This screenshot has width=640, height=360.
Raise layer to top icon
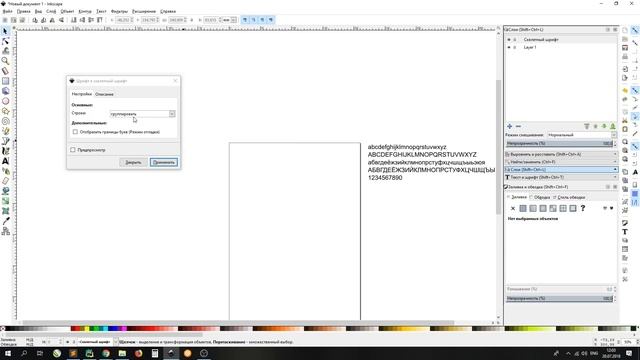coord(587,126)
